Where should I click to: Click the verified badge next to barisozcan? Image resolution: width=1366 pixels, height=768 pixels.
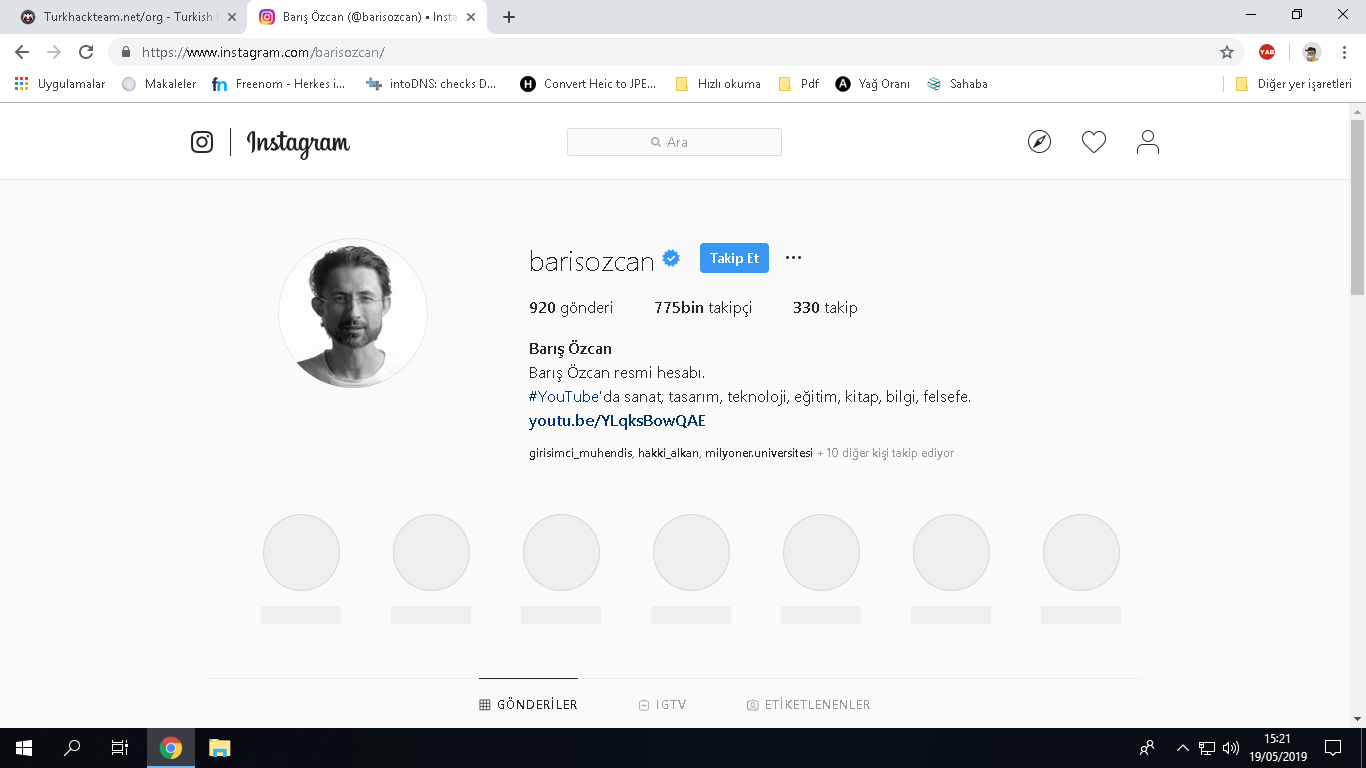pos(671,258)
